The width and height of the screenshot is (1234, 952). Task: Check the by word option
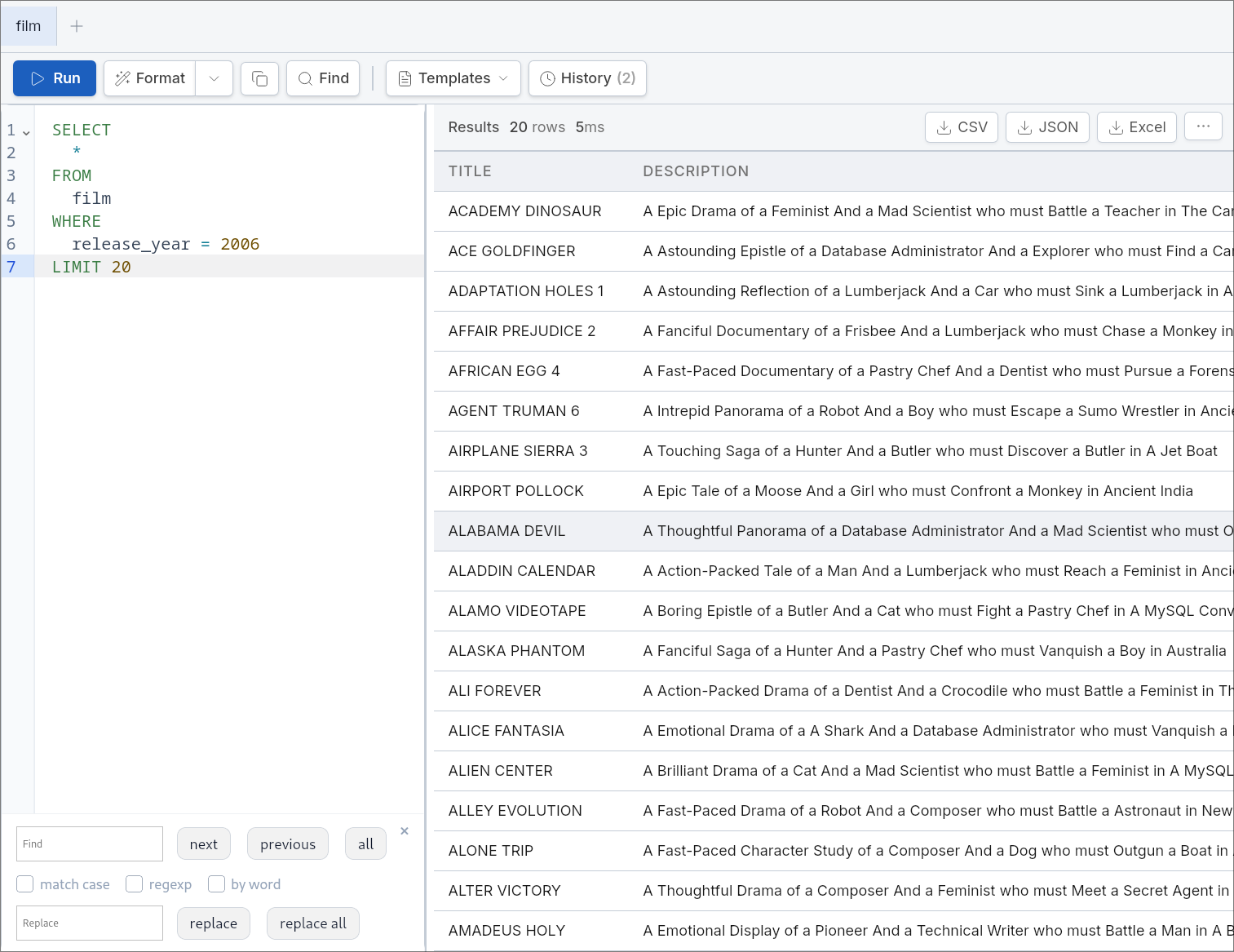(217, 884)
